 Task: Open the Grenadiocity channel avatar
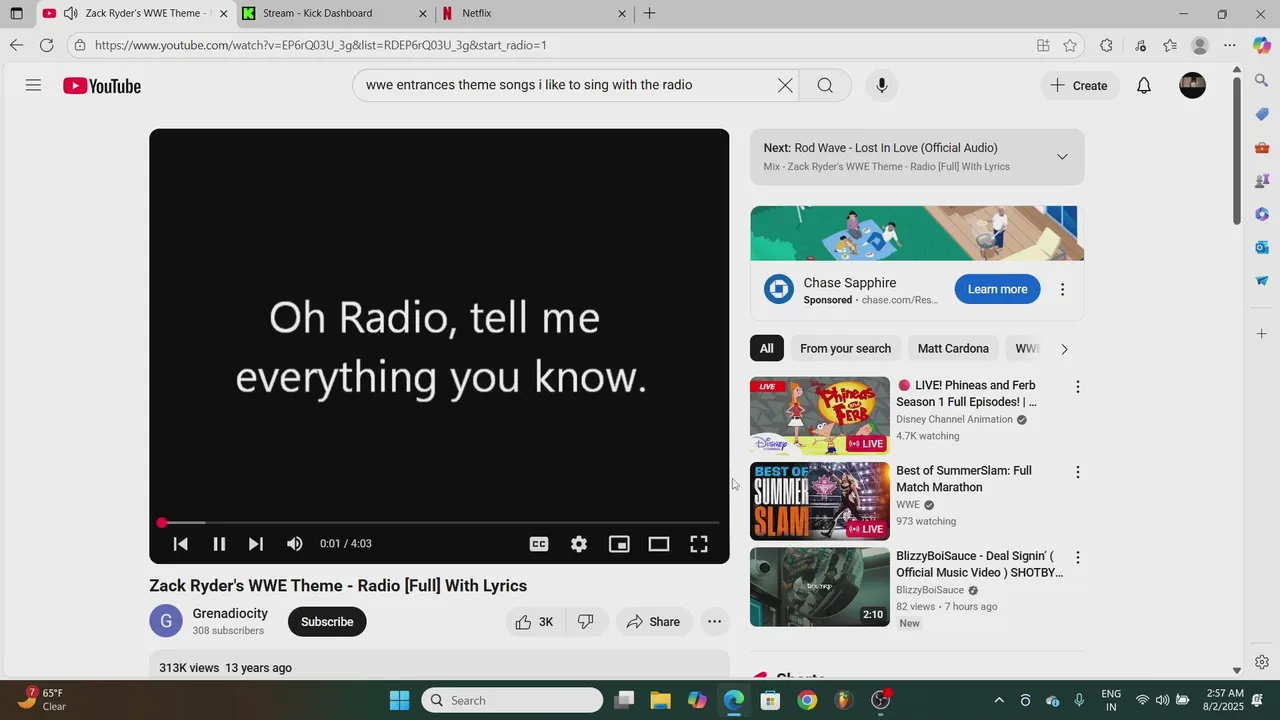(166, 621)
